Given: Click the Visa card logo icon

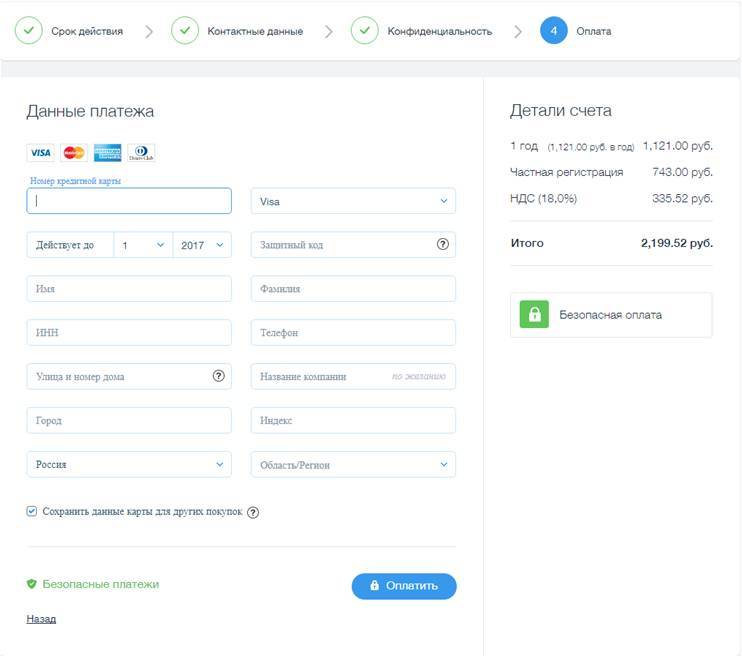Looking at the screenshot, I should pos(40,153).
